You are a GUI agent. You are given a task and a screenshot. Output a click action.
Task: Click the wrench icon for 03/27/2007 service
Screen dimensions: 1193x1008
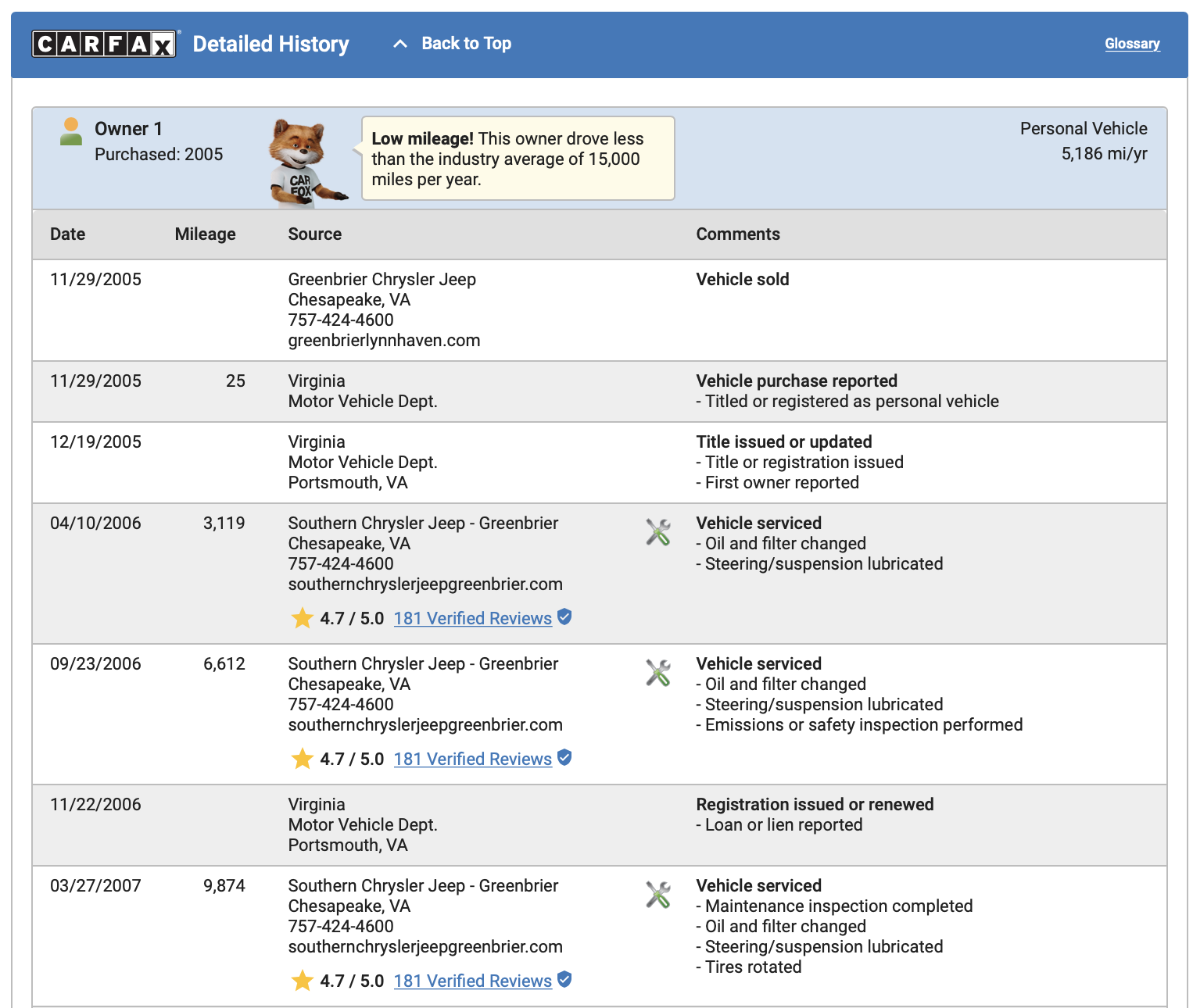[658, 895]
